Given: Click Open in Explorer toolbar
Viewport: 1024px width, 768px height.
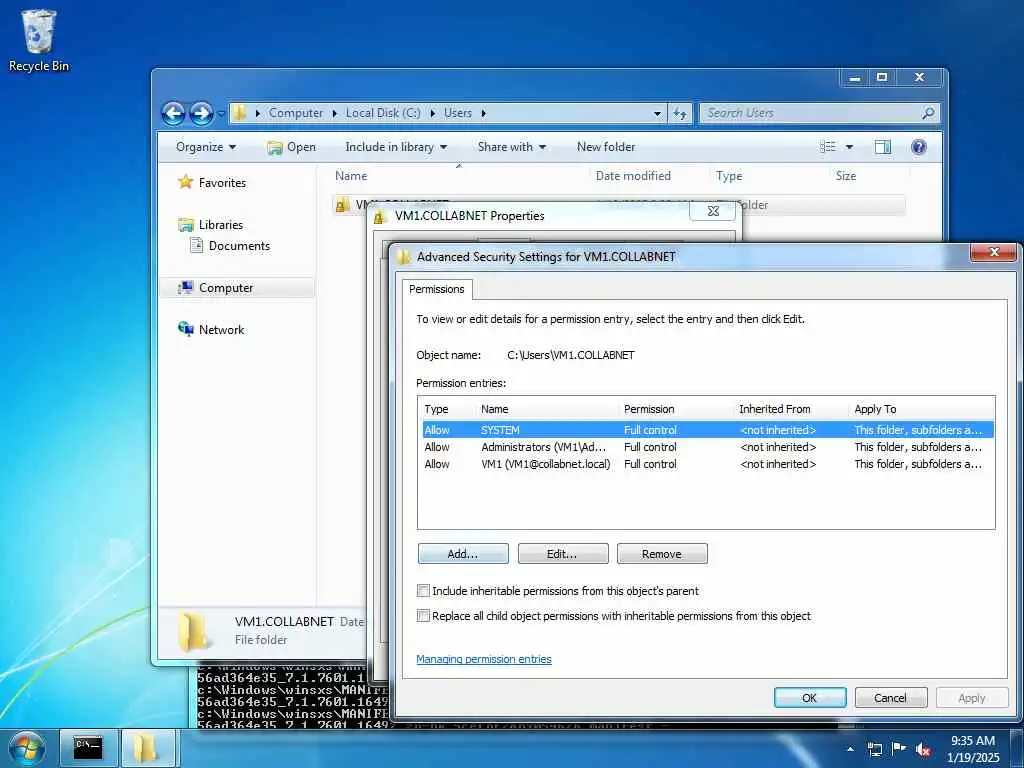Looking at the screenshot, I should 291,147.
